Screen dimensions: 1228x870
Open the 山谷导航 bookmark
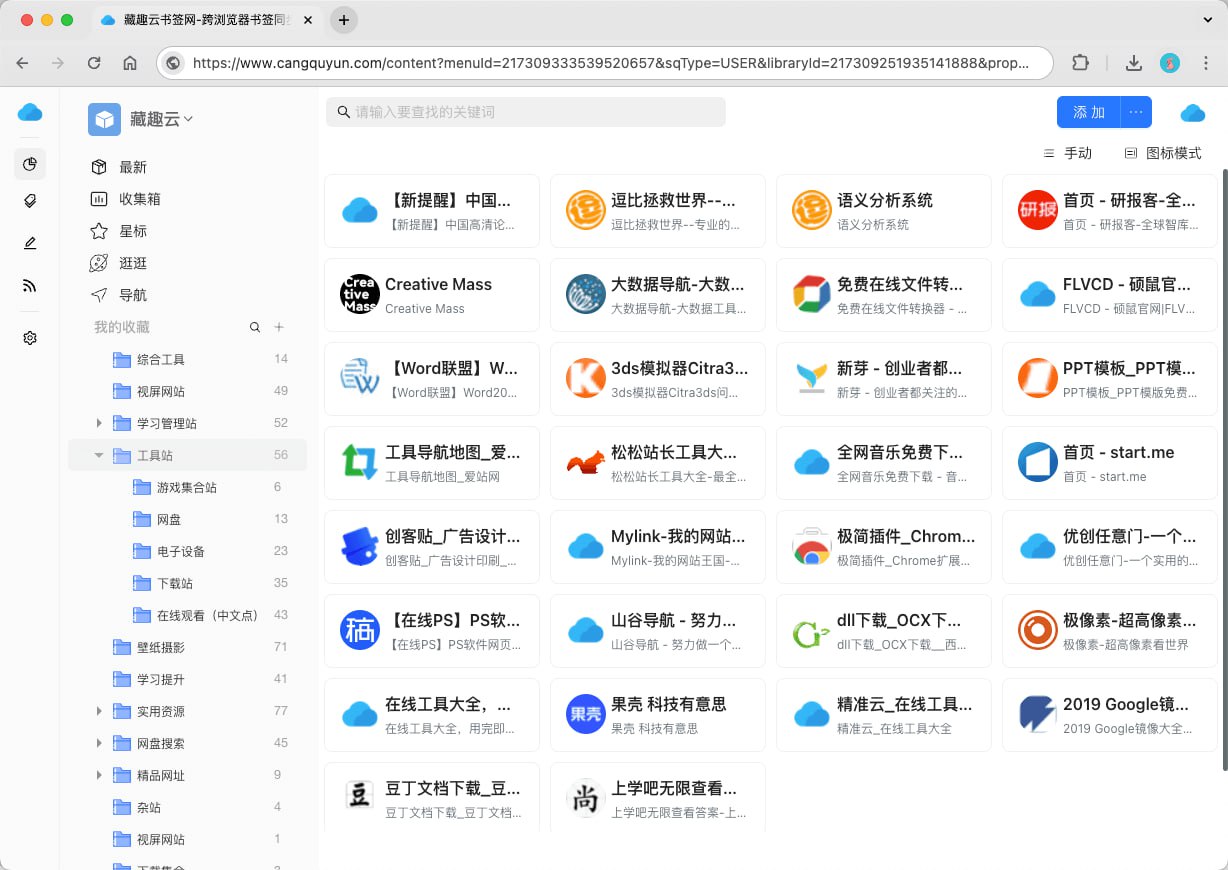[657, 630]
